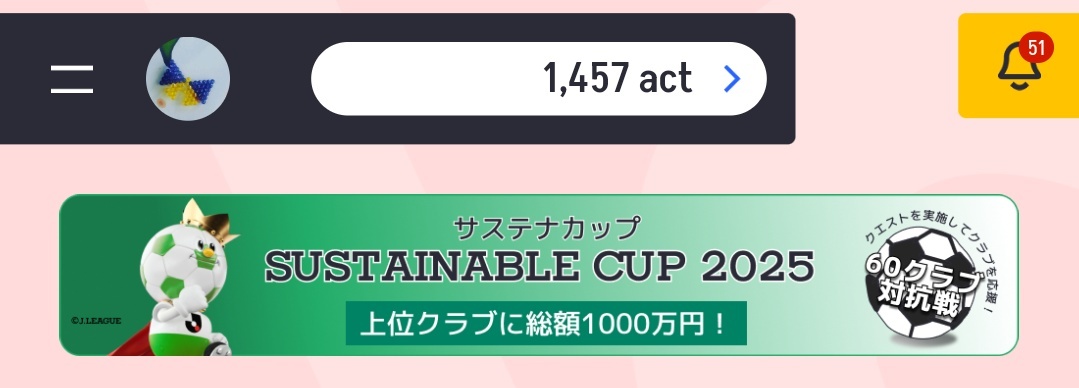
Task: Tap the サステナカップ heading text
Action: (x=546, y=226)
